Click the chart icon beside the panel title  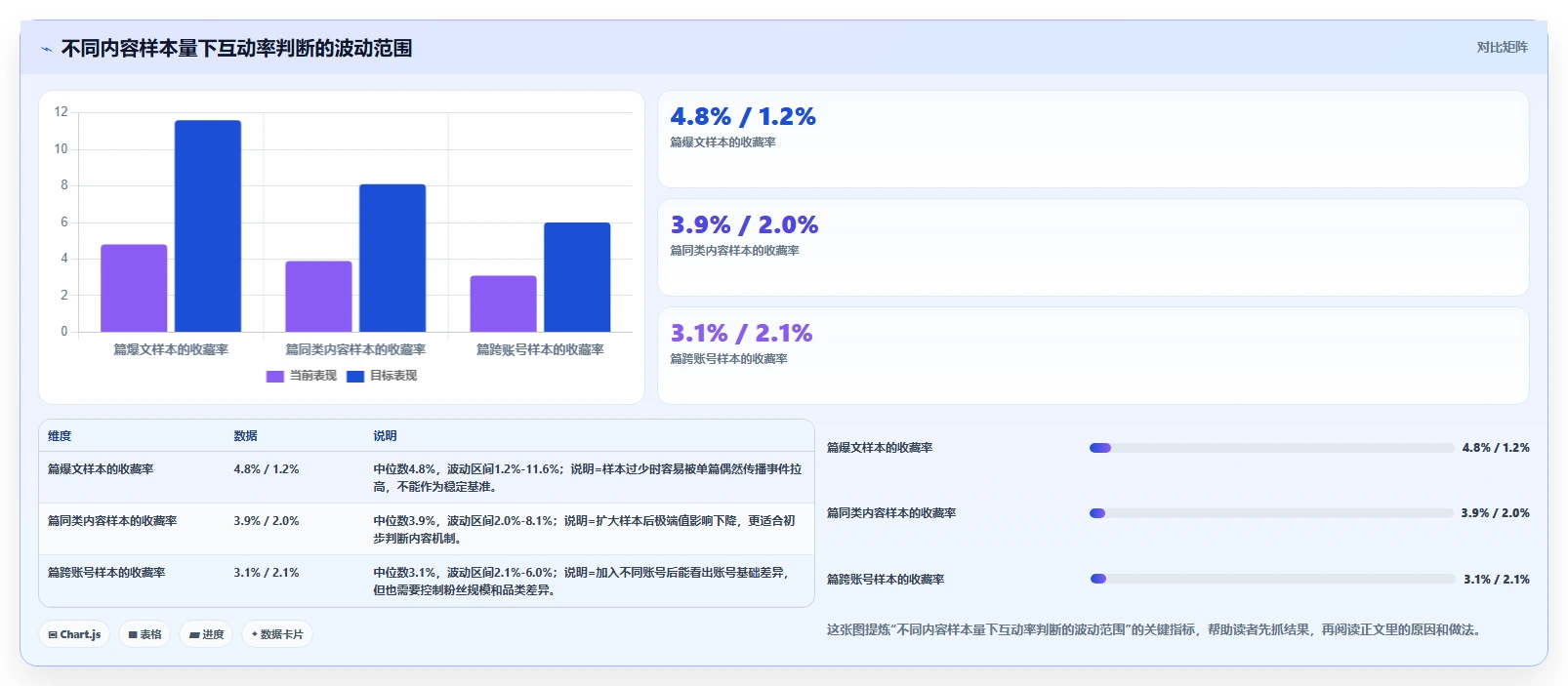pos(46,49)
